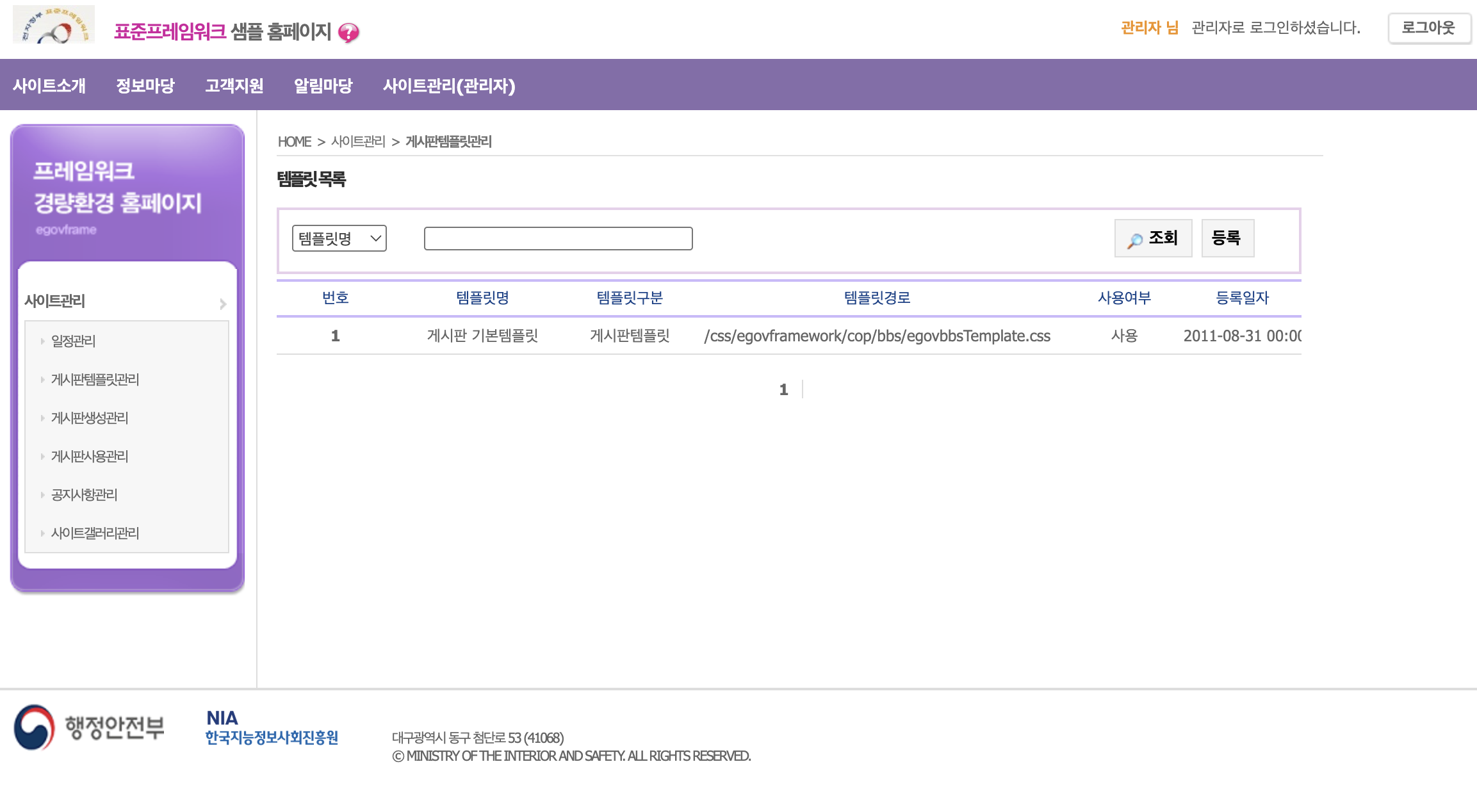Click the pink question mark help icon
This screenshot has height=812, width=1477.
pos(348,32)
